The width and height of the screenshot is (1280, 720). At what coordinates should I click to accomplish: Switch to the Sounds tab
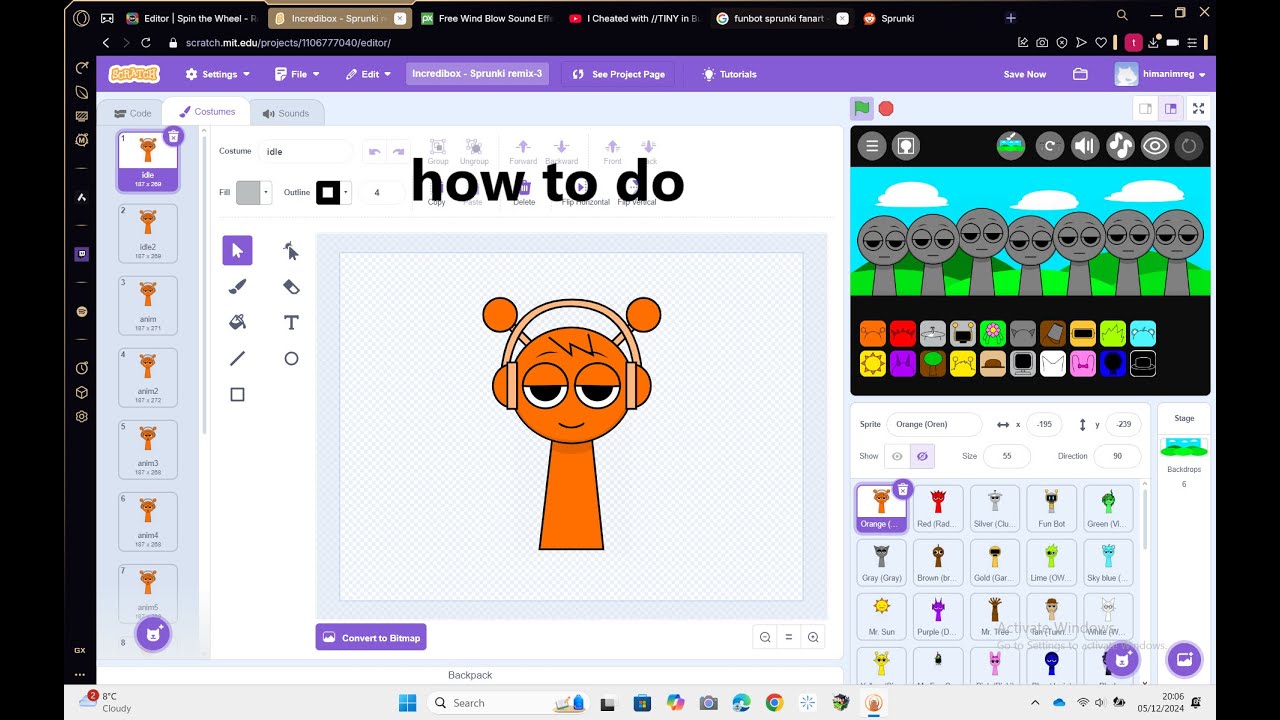[x=286, y=113]
